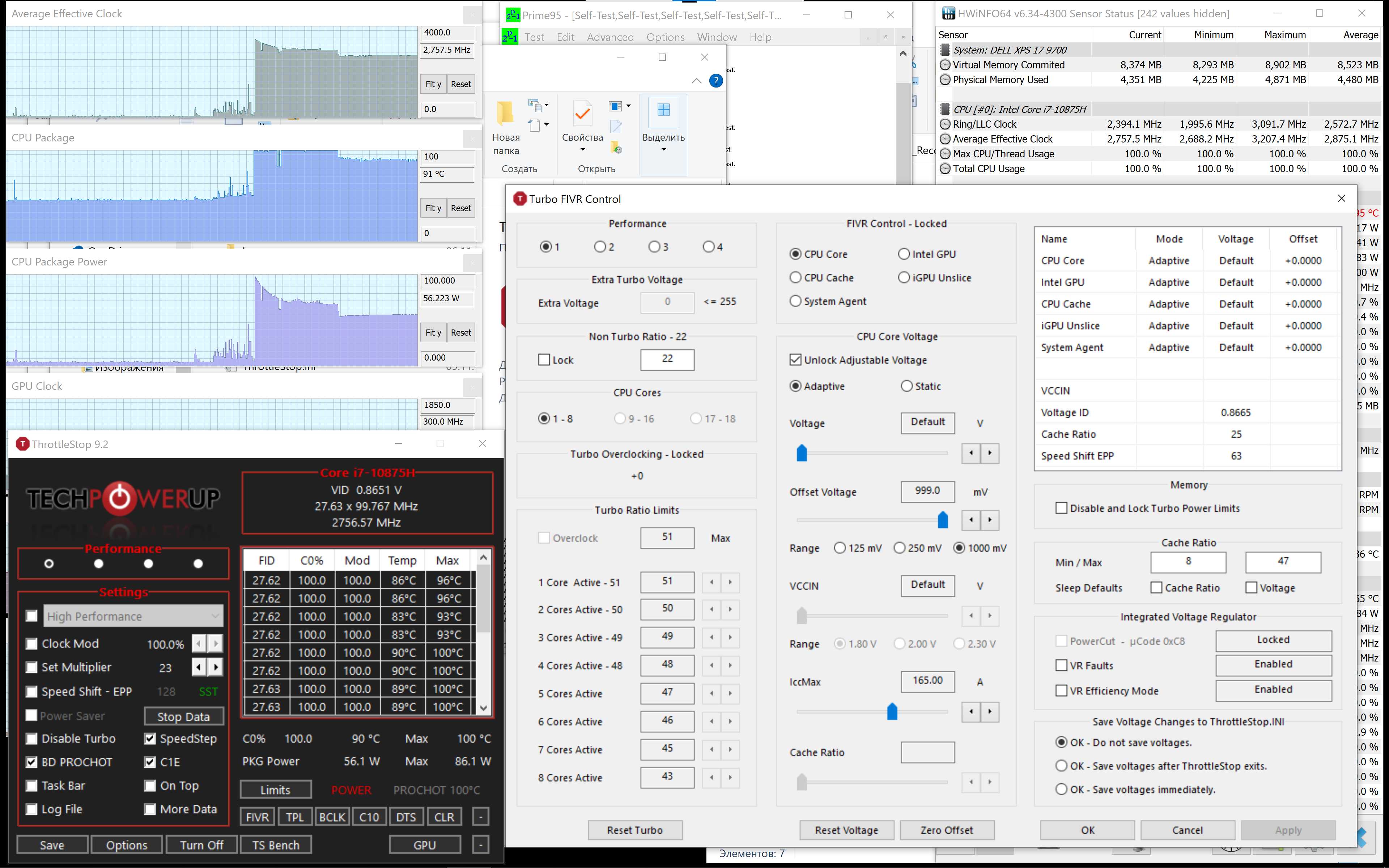Screen dimensions: 1389x868
Task: Click Virtual Memory Commited sensor icon
Action: [x=945, y=65]
